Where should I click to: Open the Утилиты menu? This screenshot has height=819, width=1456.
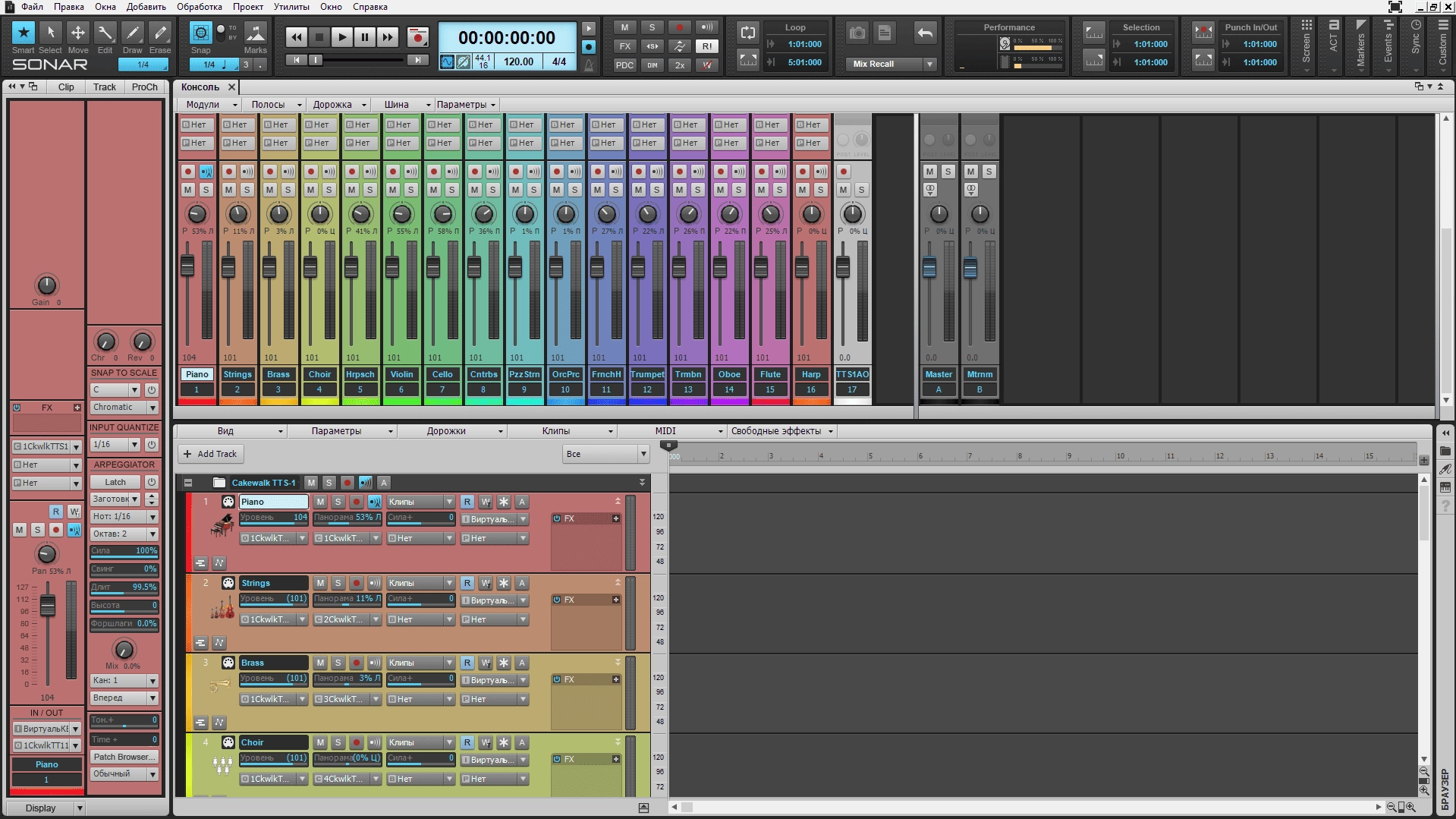291,7
